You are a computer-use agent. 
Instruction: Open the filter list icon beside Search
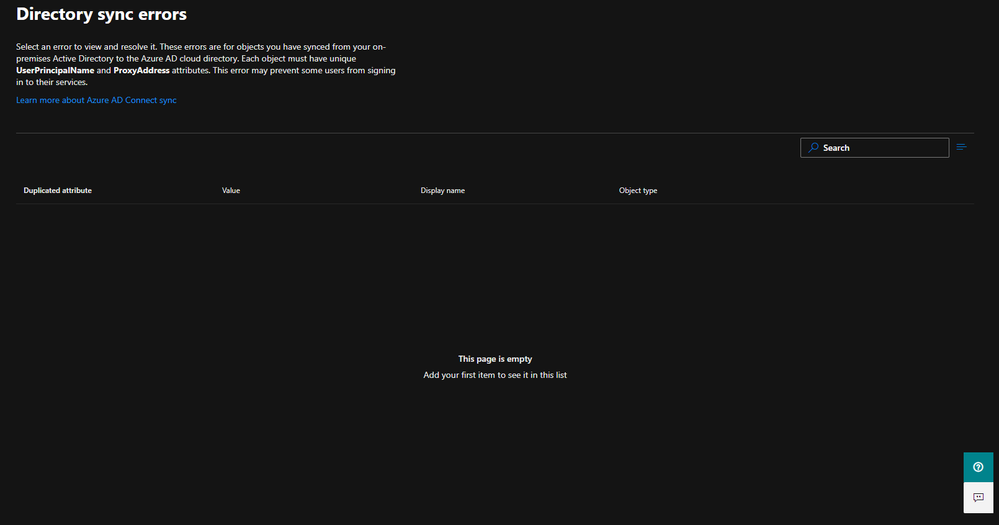pyautogui.click(x=961, y=147)
